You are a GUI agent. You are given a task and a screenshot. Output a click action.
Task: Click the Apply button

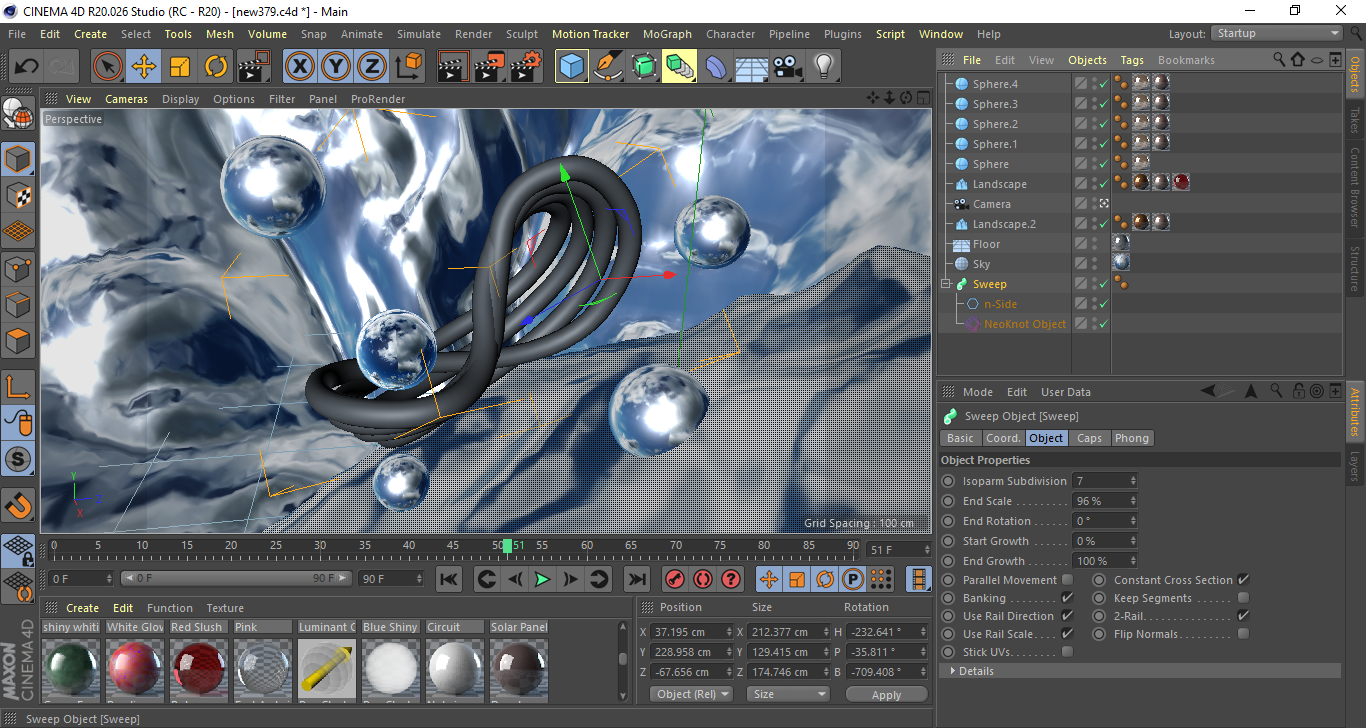point(886,694)
